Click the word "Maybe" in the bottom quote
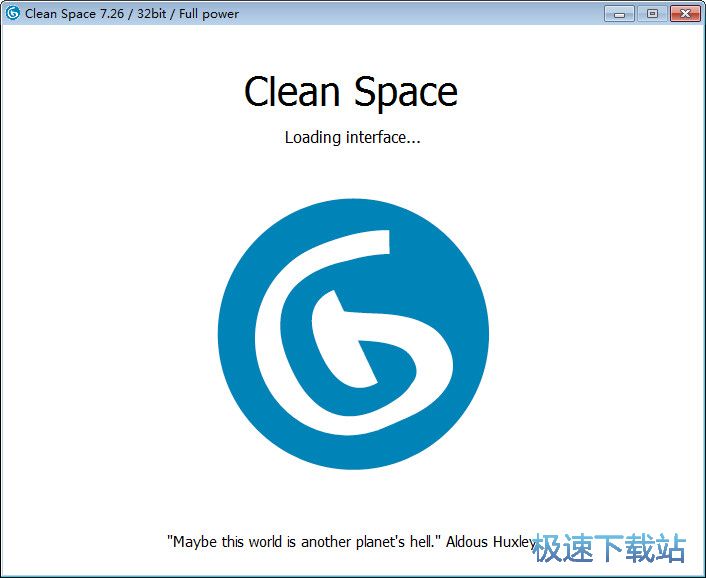The image size is (706, 578). 192,542
